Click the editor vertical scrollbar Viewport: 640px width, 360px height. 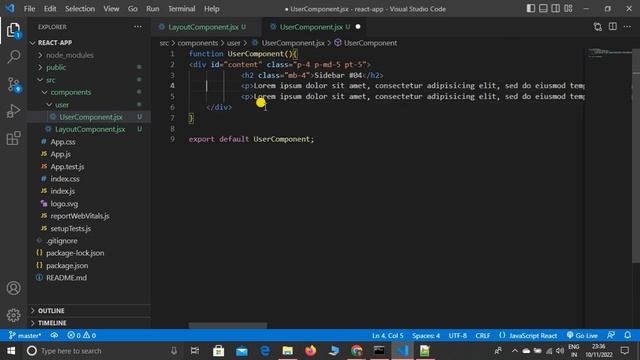pyautogui.click(x=636, y=155)
